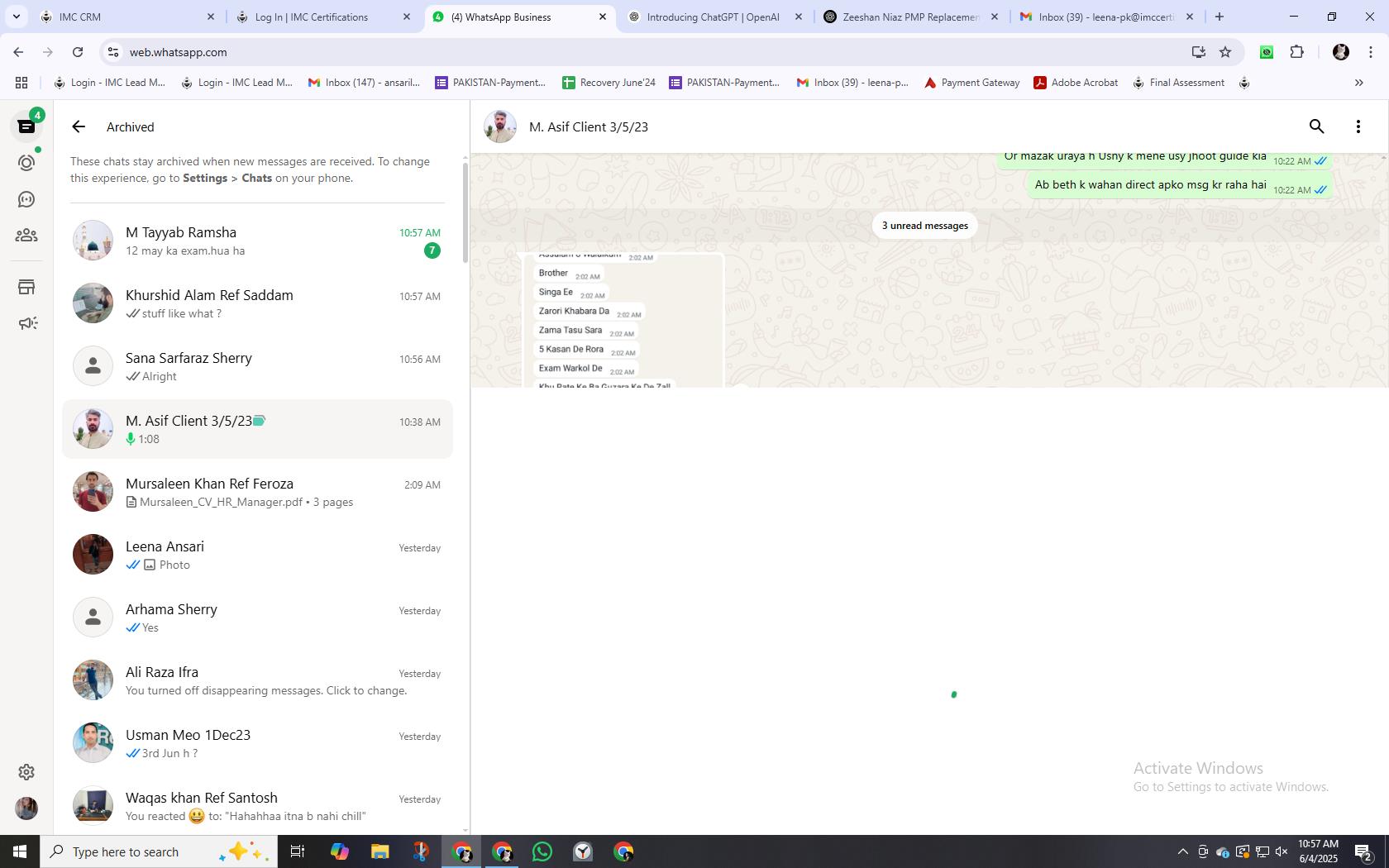Open own profile picture in sidebar
1389x868 pixels.
point(26,808)
